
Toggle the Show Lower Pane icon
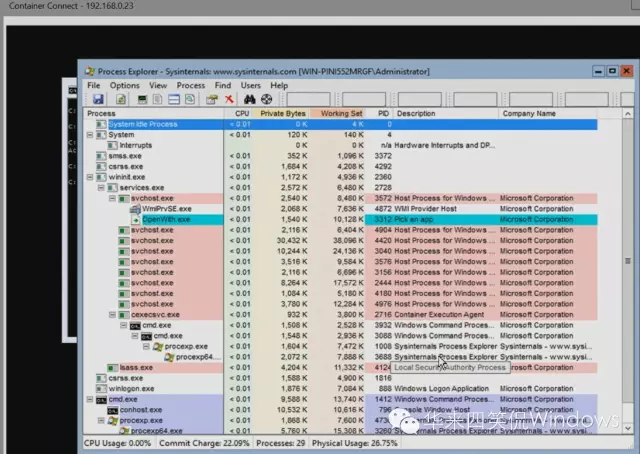[x=174, y=99]
